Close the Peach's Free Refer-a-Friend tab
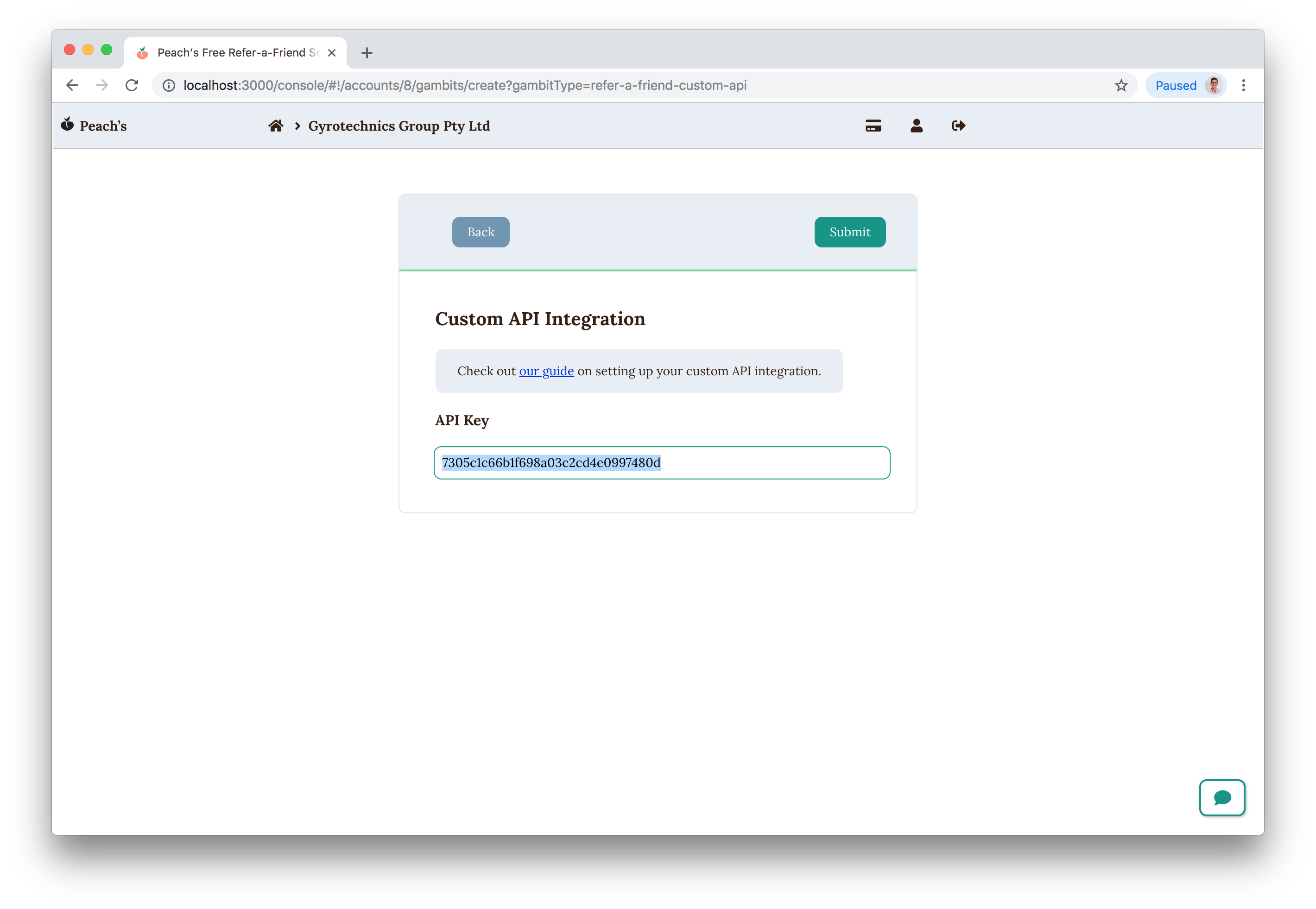 click(x=332, y=53)
